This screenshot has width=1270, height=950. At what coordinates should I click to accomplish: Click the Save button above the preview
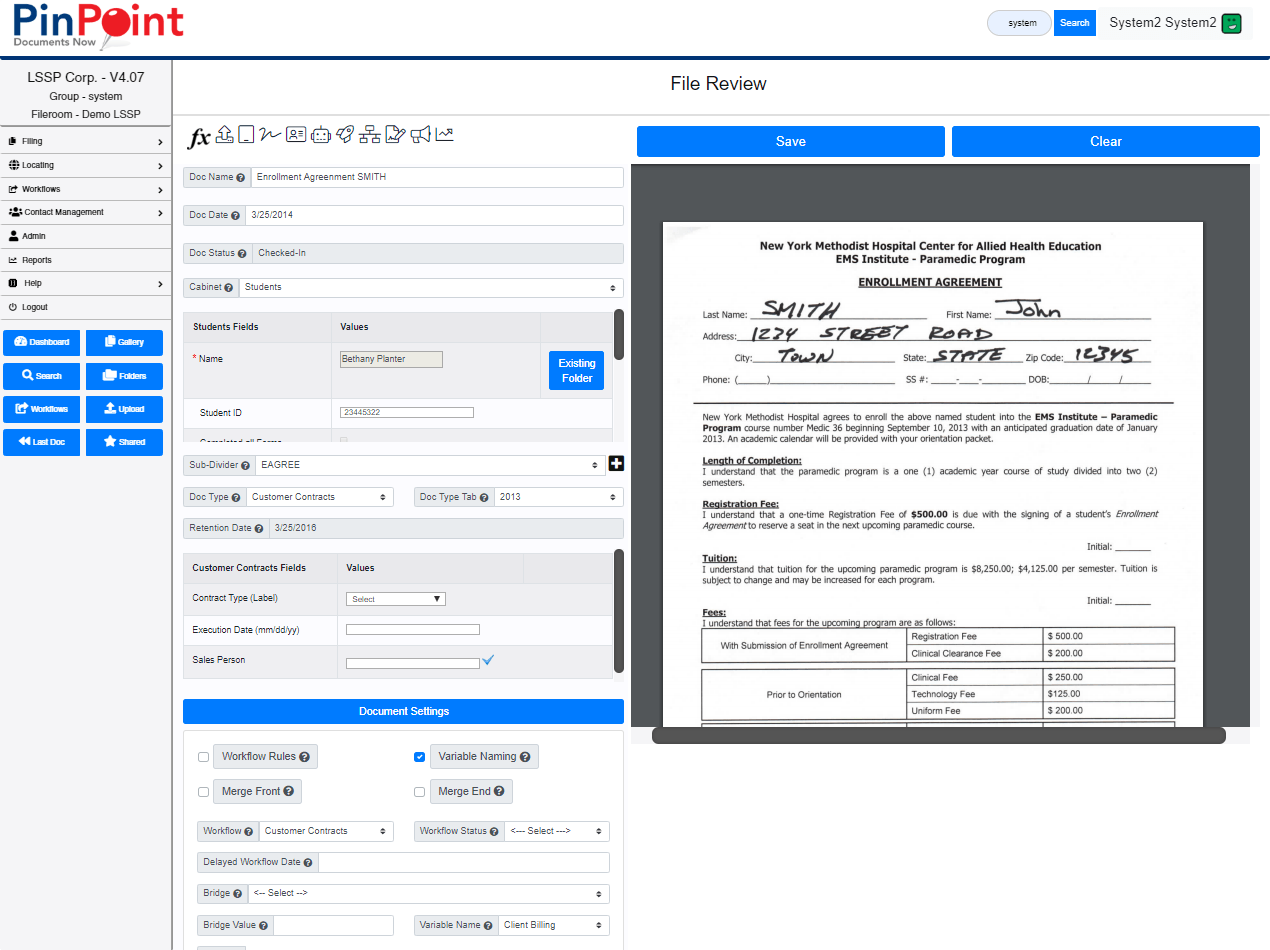(790, 141)
